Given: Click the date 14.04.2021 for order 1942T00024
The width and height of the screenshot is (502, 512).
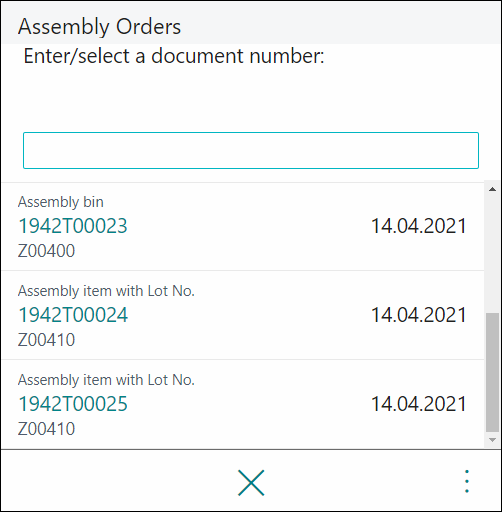Looking at the screenshot, I should [x=419, y=315].
